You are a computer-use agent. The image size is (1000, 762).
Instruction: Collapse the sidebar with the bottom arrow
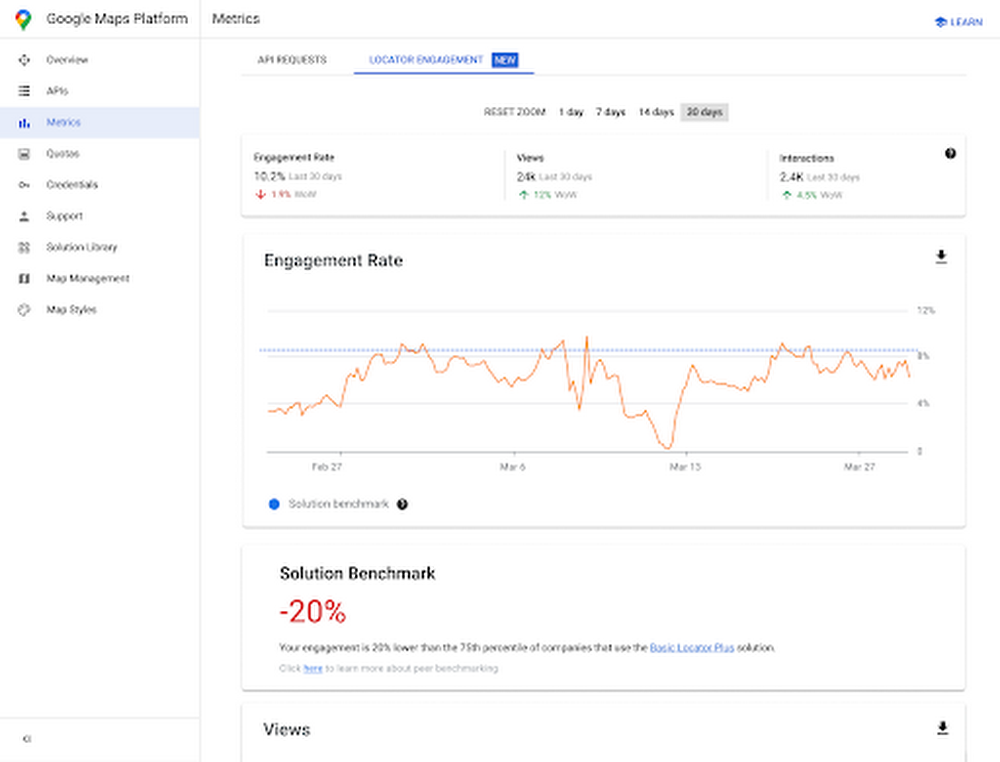point(26,738)
